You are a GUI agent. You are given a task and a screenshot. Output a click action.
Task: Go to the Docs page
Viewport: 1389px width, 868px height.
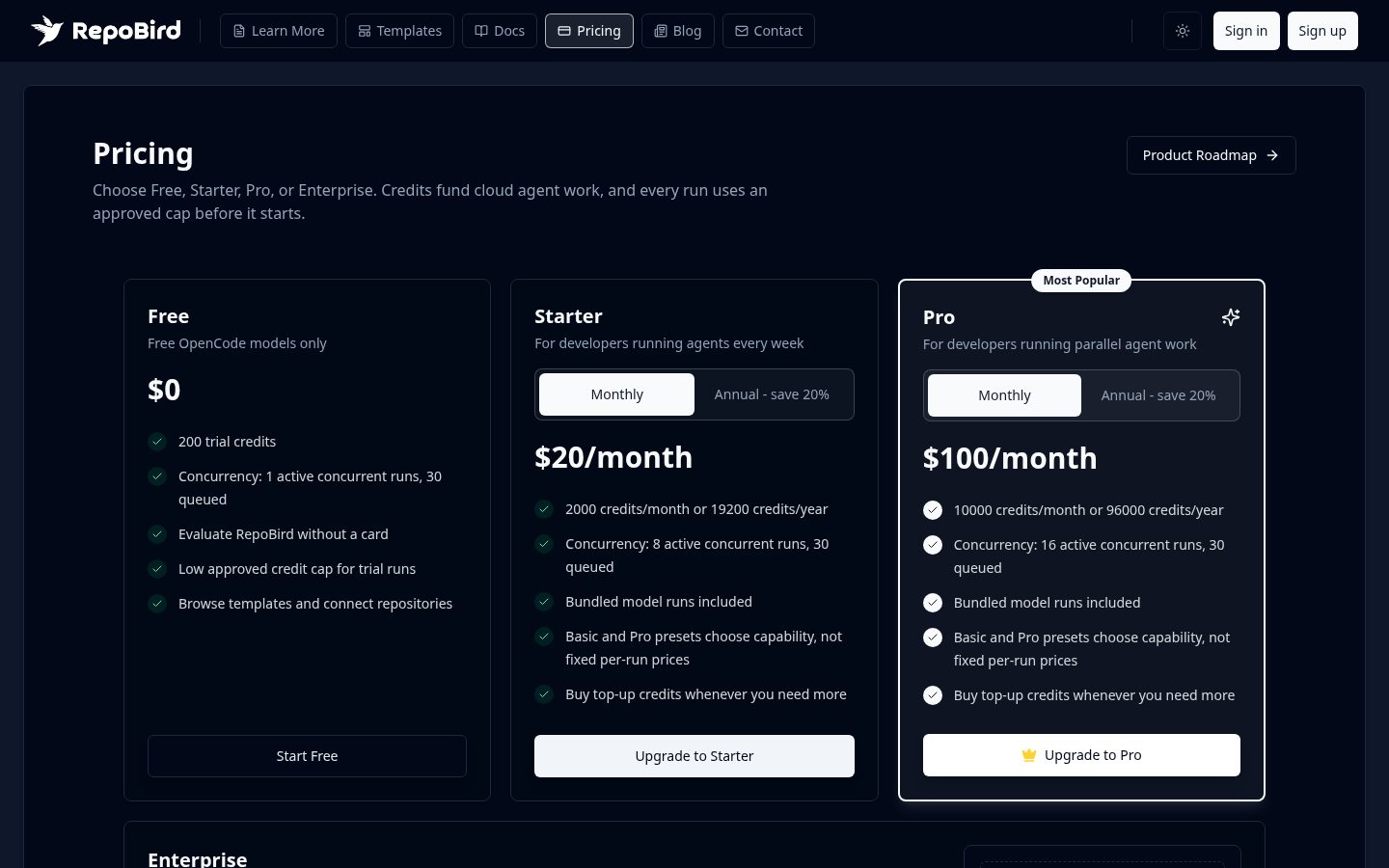[500, 31]
